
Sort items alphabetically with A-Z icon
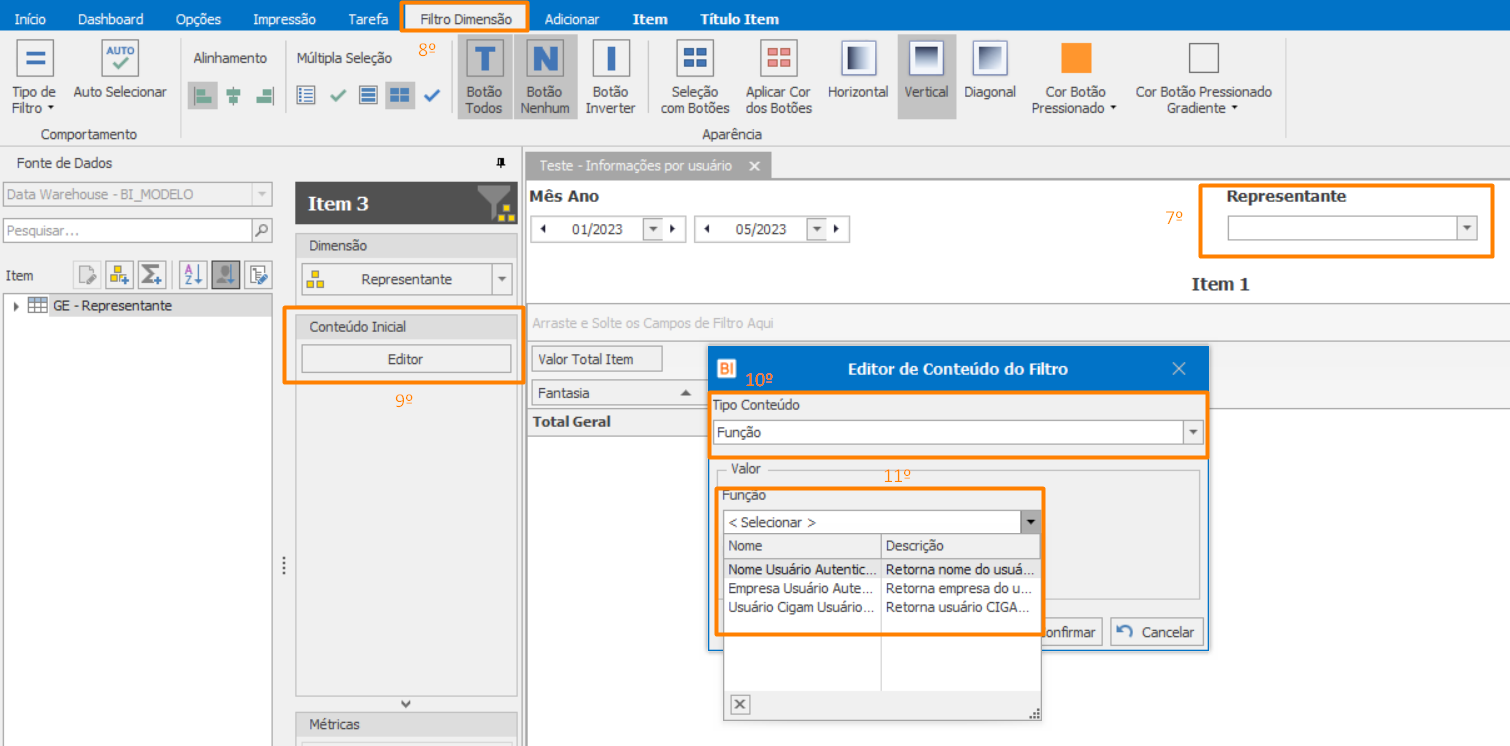(x=192, y=275)
